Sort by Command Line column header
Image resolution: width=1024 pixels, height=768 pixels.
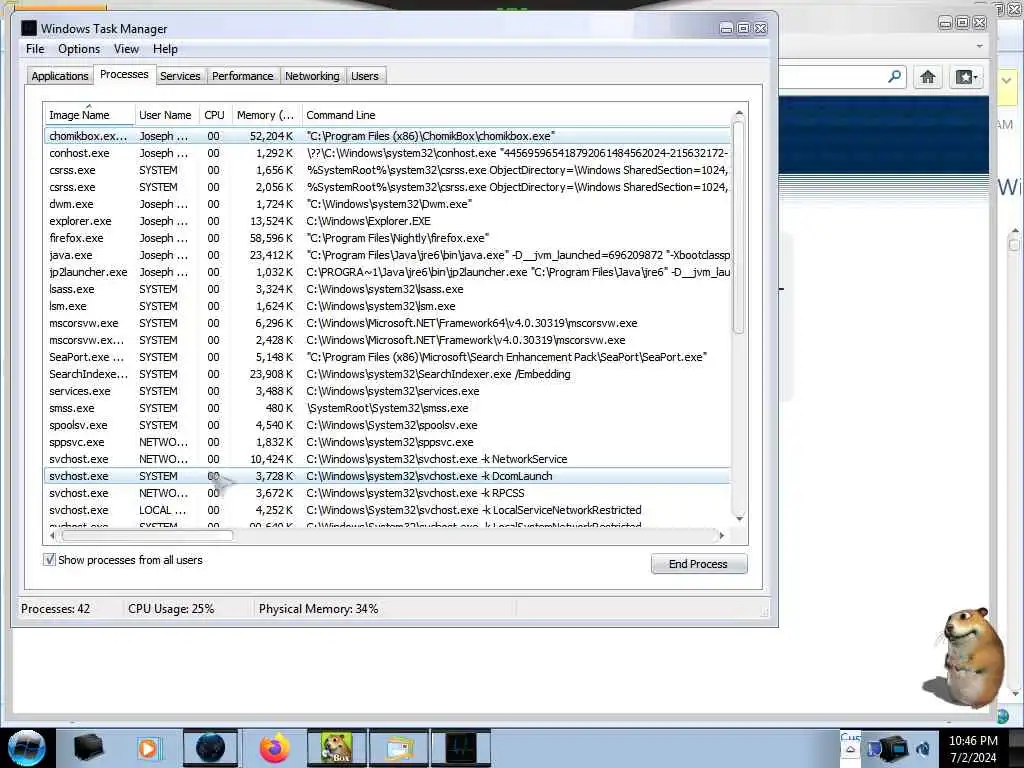tap(516, 115)
